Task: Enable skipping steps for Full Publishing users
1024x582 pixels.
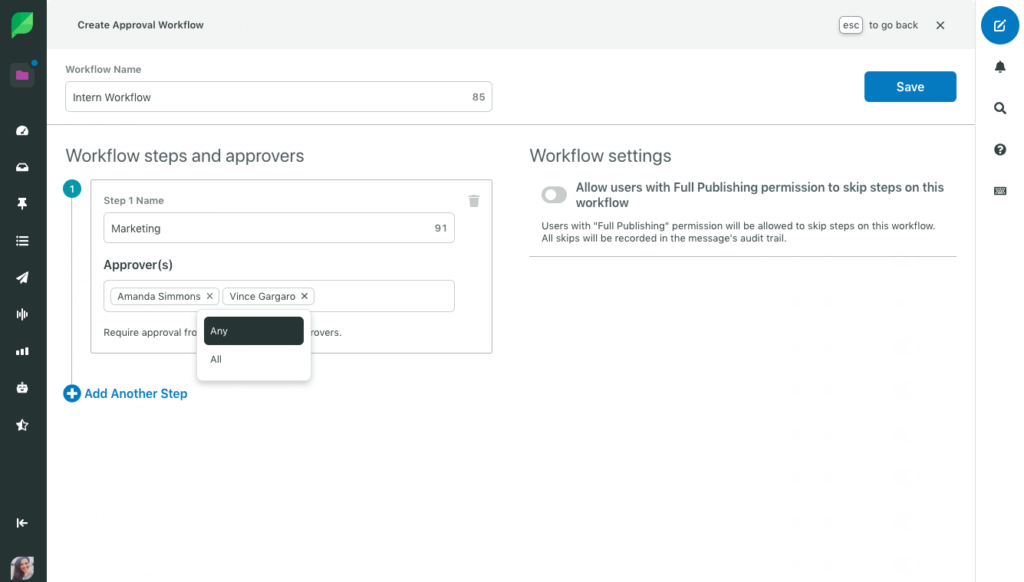Action: click(x=553, y=195)
